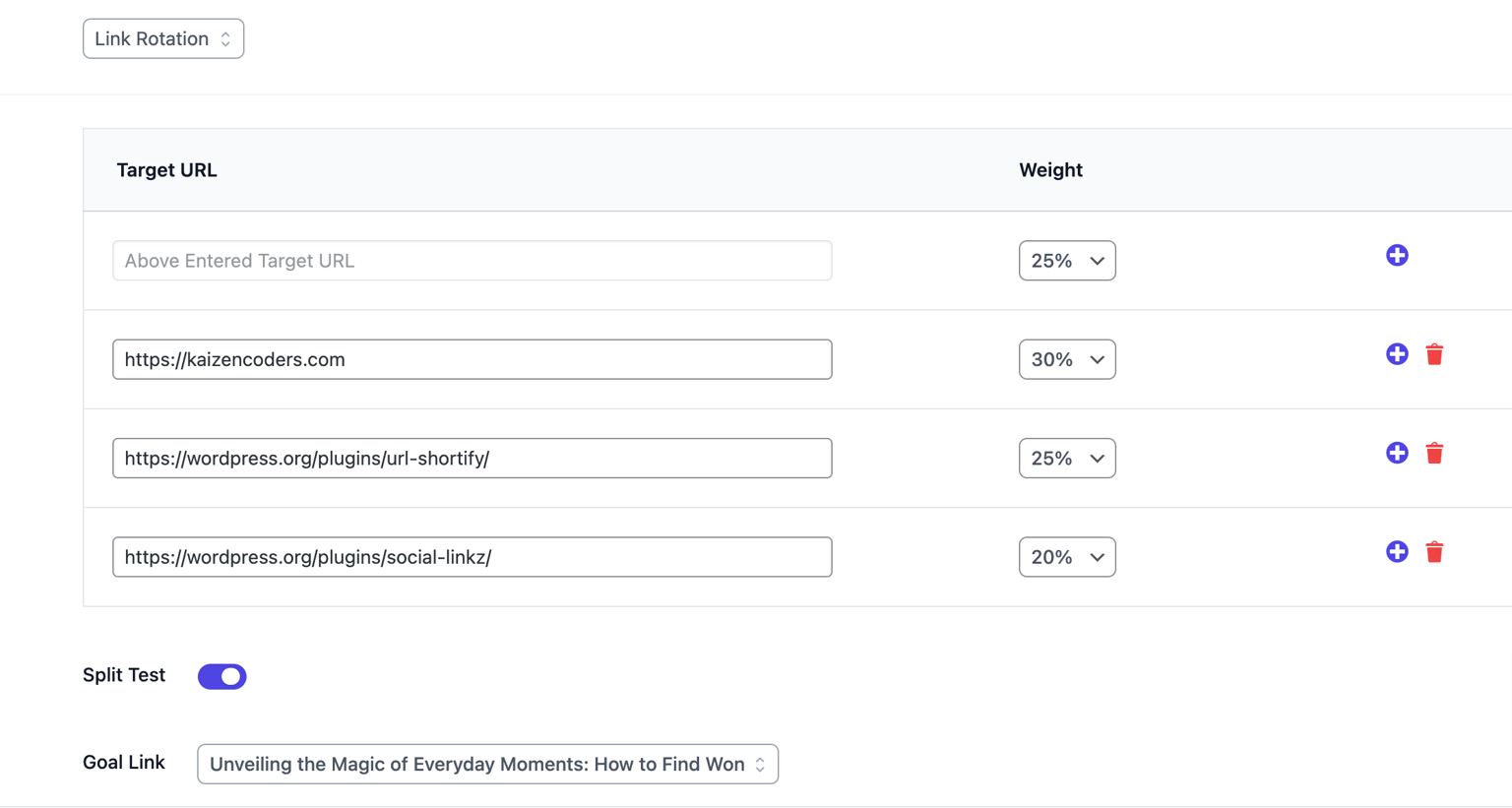Click the Split Test label
The width and height of the screenshot is (1512, 808).
tap(124, 675)
